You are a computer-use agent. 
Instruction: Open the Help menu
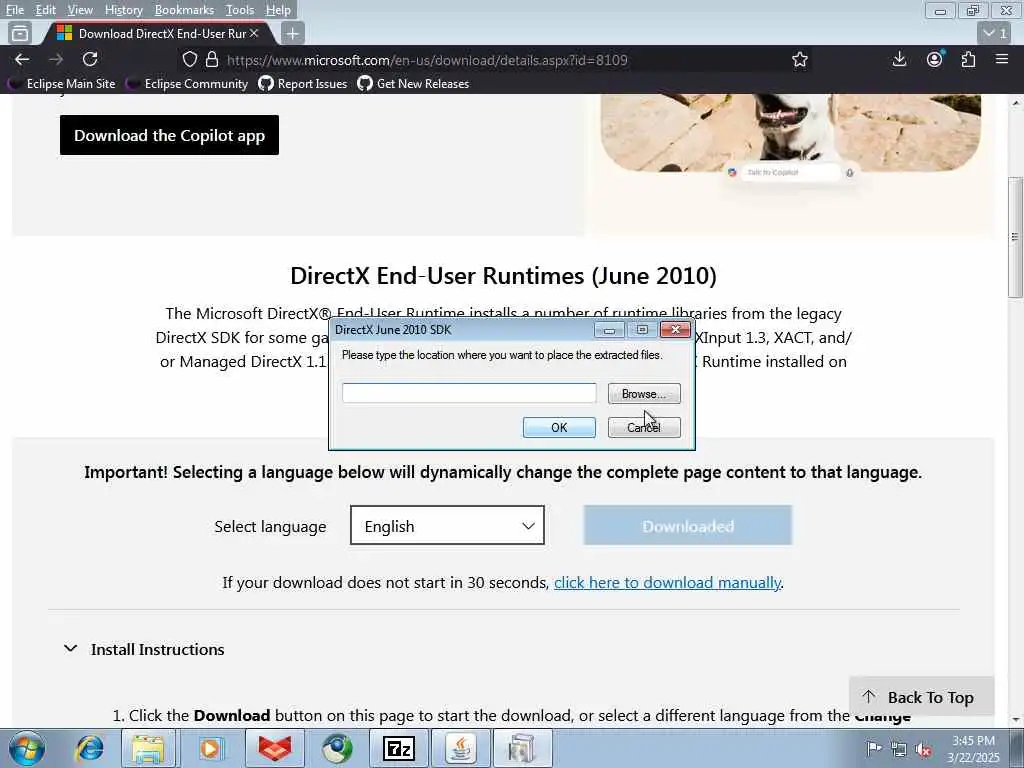coord(278,10)
